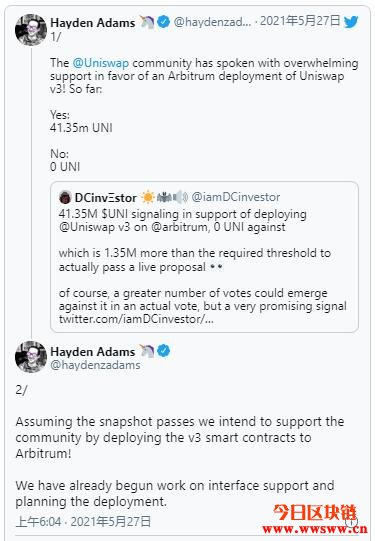Click the unicorn emoji beside first Hayden Adams
Screen dimensions: 375x541
pos(147,22)
